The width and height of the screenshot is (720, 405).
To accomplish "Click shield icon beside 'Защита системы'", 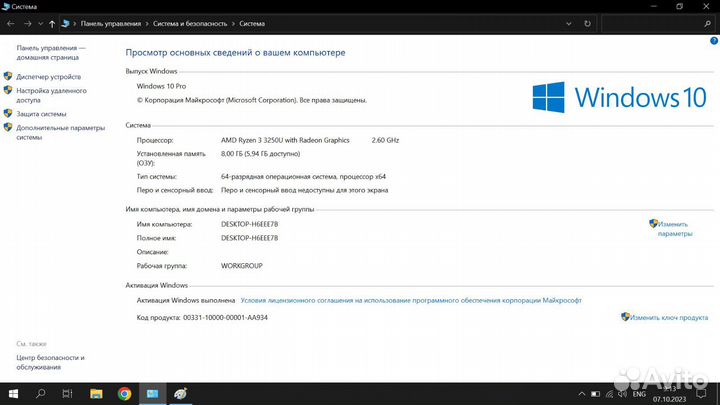I will pyautogui.click(x=8, y=113).
